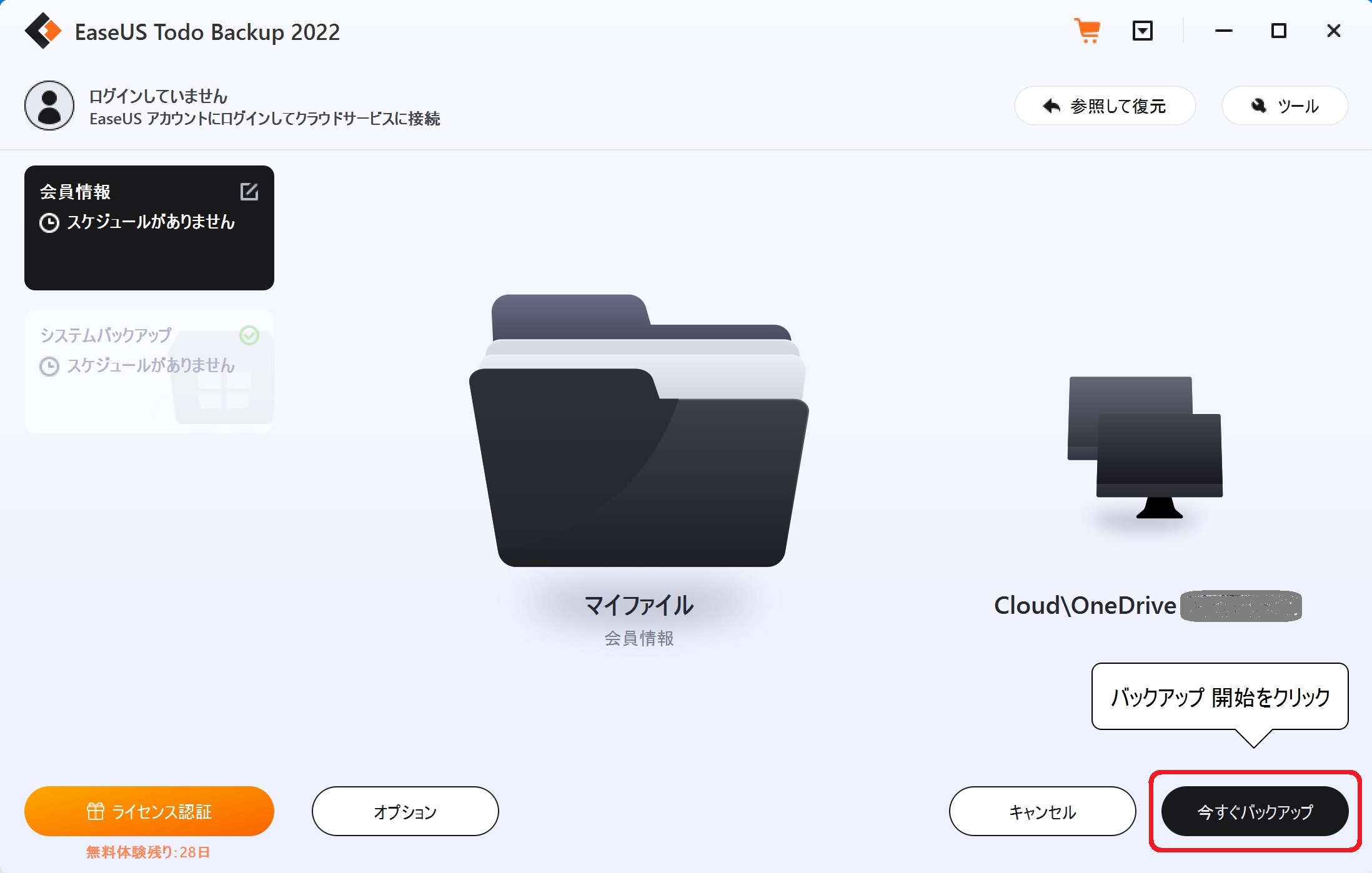This screenshot has height=873, width=1372.
Task: Click the clock icon in システムバックアップ card
Action: pyautogui.click(x=49, y=367)
